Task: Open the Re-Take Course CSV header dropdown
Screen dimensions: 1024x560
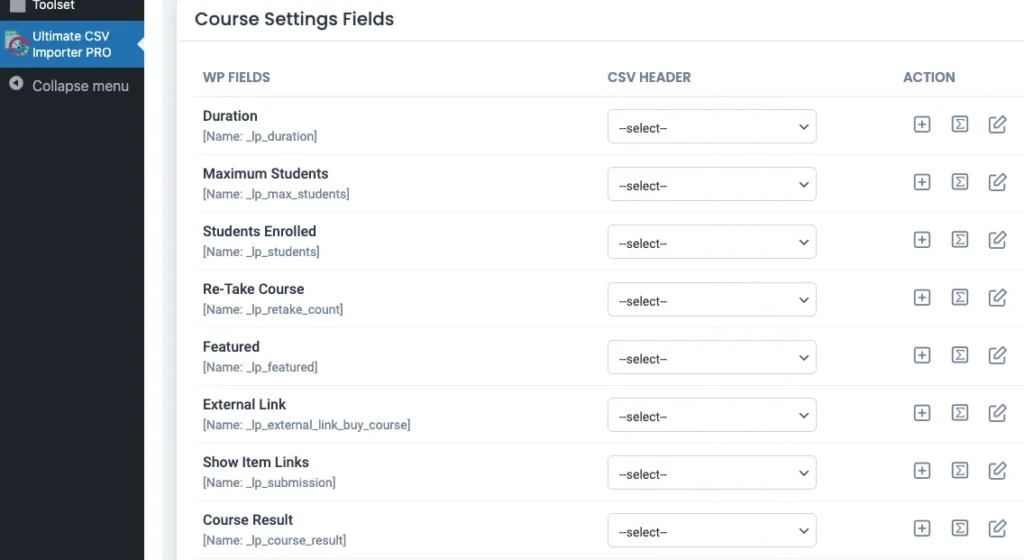Action: (712, 300)
